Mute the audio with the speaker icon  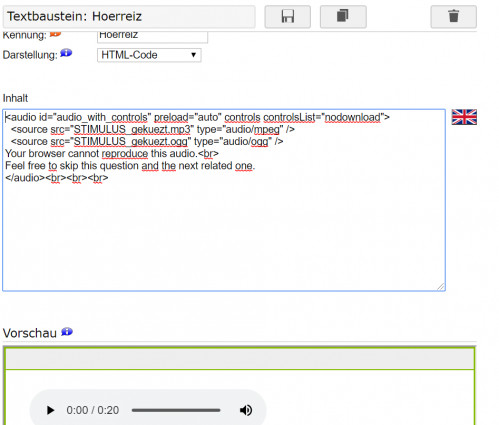(246, 410)
